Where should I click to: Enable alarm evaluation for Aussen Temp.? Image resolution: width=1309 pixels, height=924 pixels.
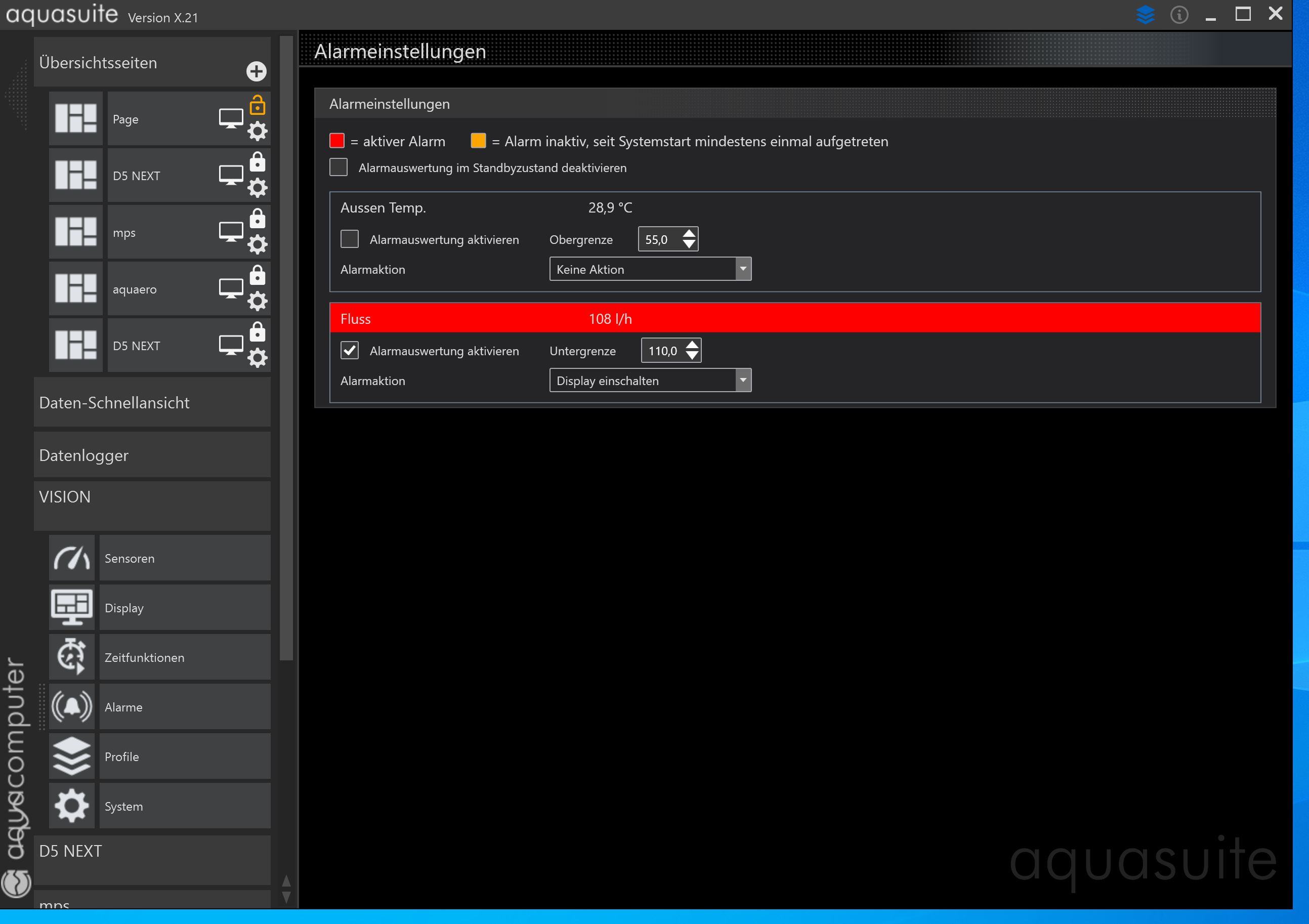350,239
